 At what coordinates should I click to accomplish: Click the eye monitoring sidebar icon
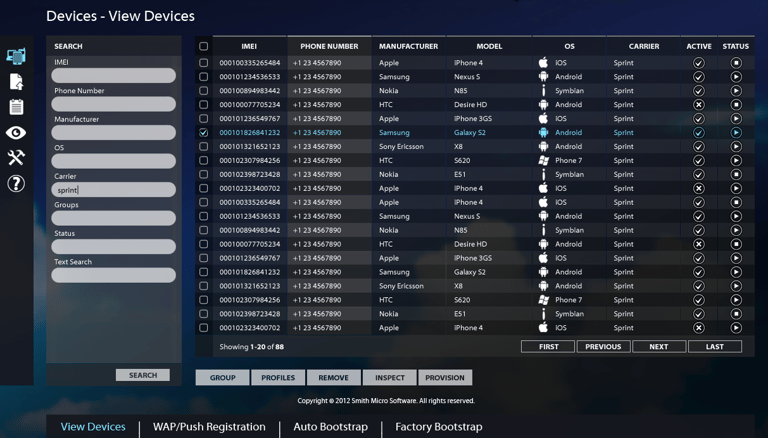coord(16,133)
